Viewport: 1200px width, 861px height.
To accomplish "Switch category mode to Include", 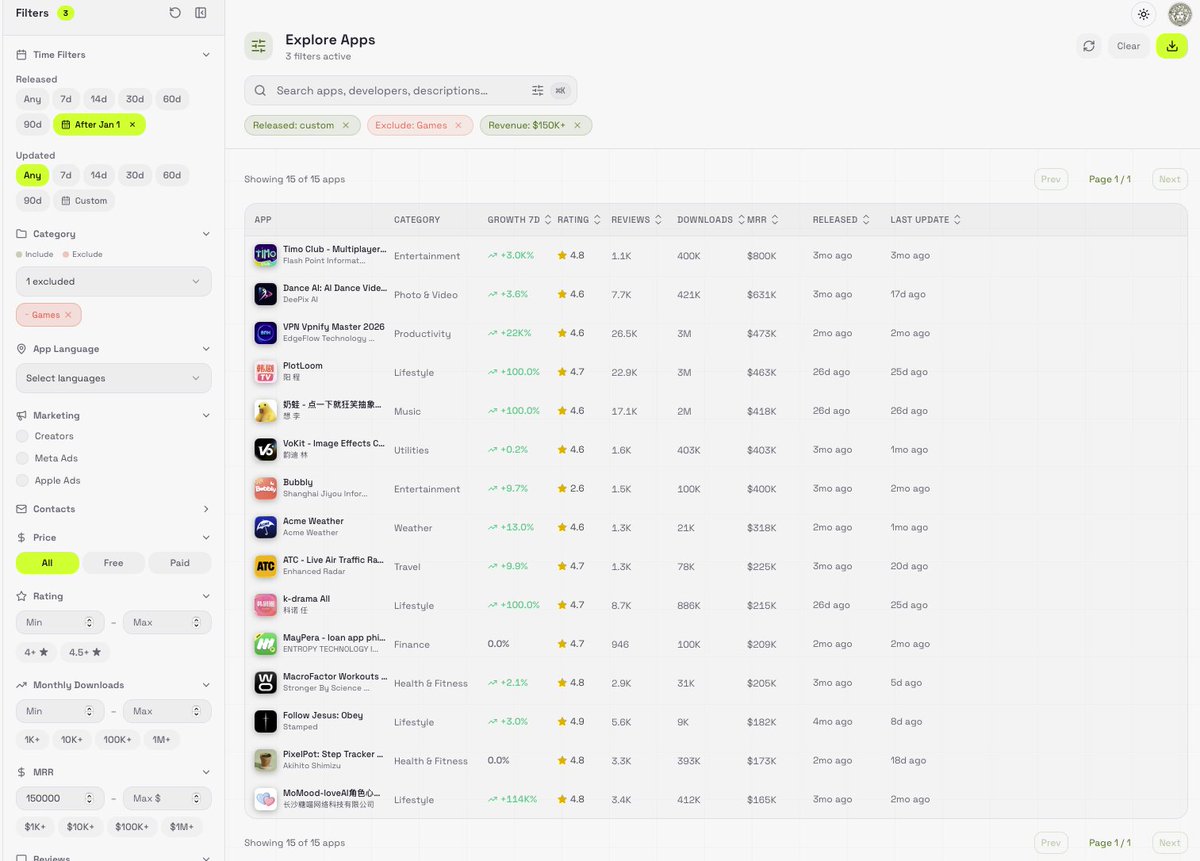I will pyautogui.click(x=35, y=254).
